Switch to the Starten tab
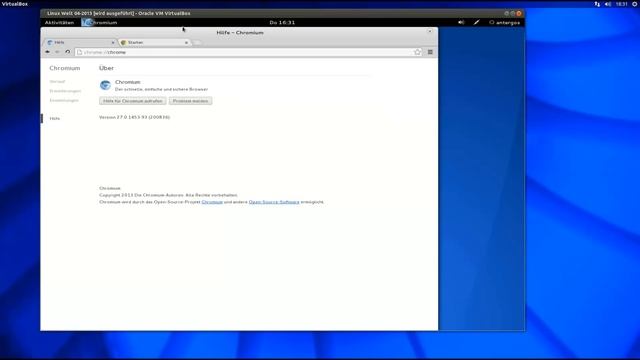This screenshot has width=640, height=360. [154, 42]
